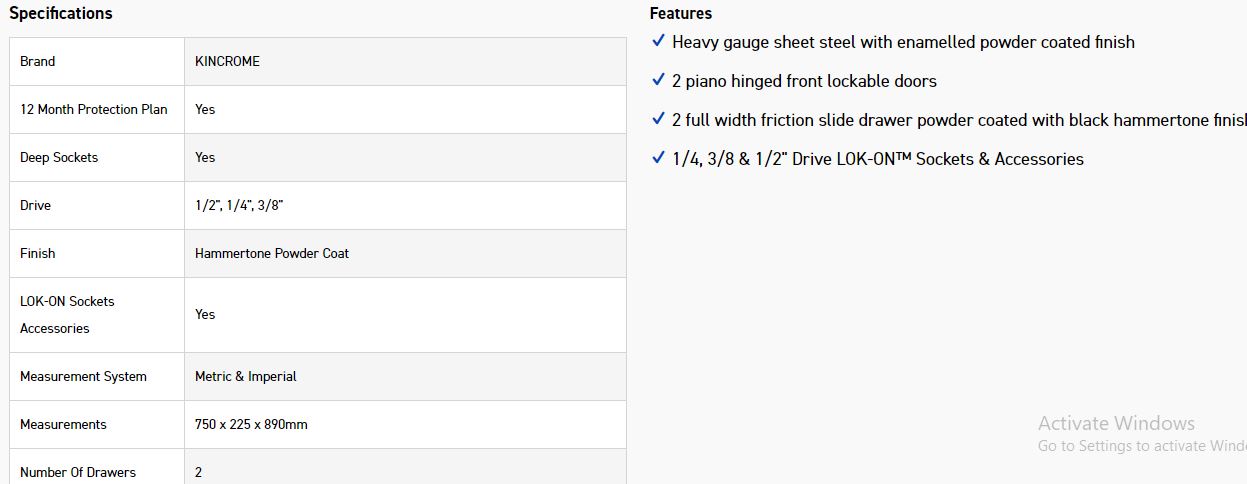Image resolution: width=1247 pixels, height=484 pixels.
Task: Click the Brand row label
Action: pos(38,62)
